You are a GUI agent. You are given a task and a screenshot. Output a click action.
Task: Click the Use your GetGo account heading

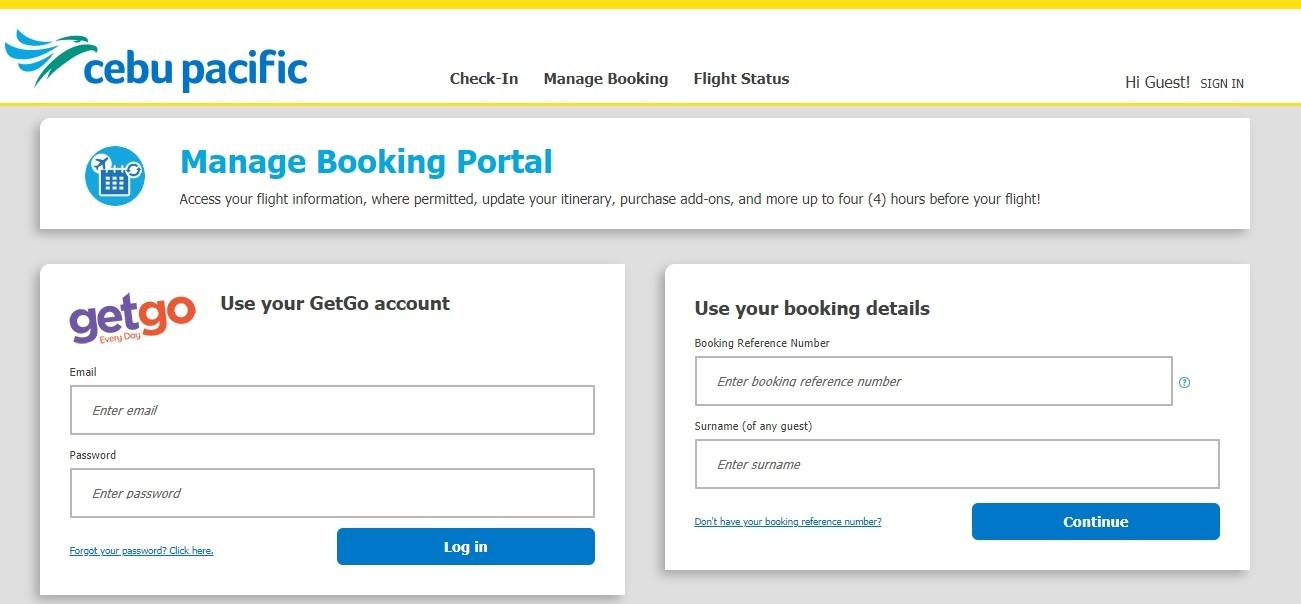point(335,304)
